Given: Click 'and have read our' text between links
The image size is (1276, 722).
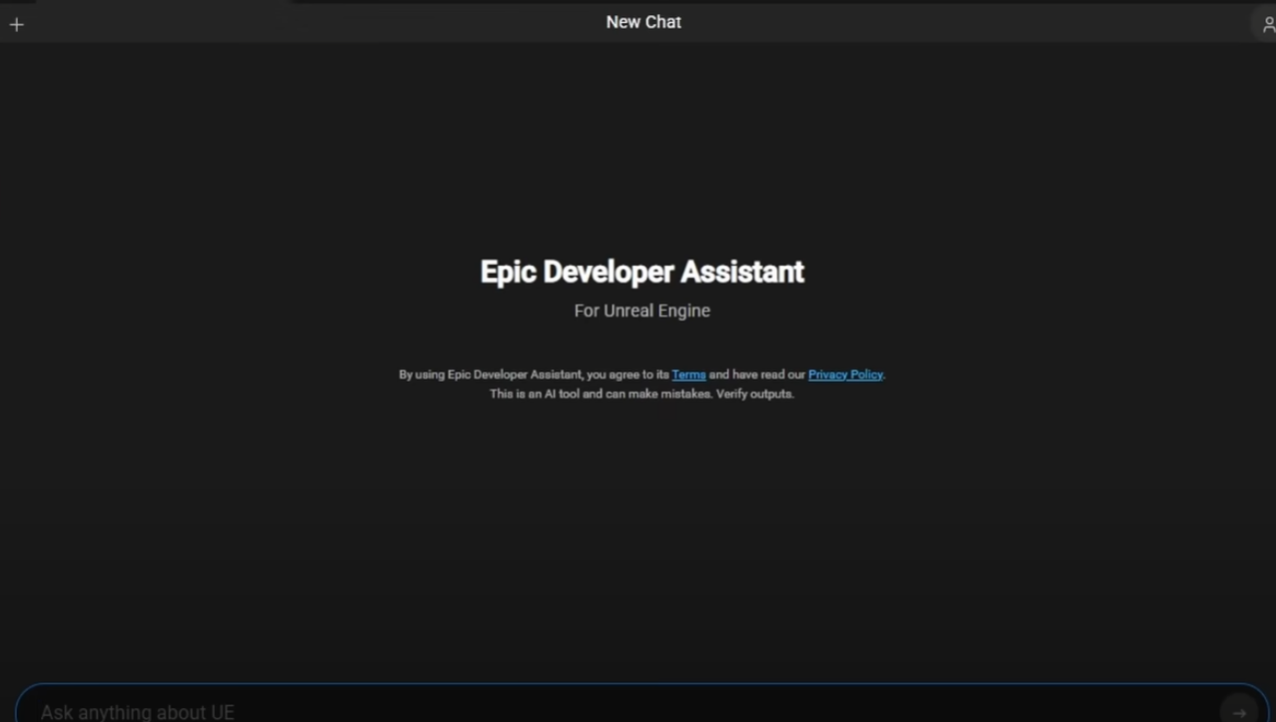Looking at the screenshot, I should (756, 375).
